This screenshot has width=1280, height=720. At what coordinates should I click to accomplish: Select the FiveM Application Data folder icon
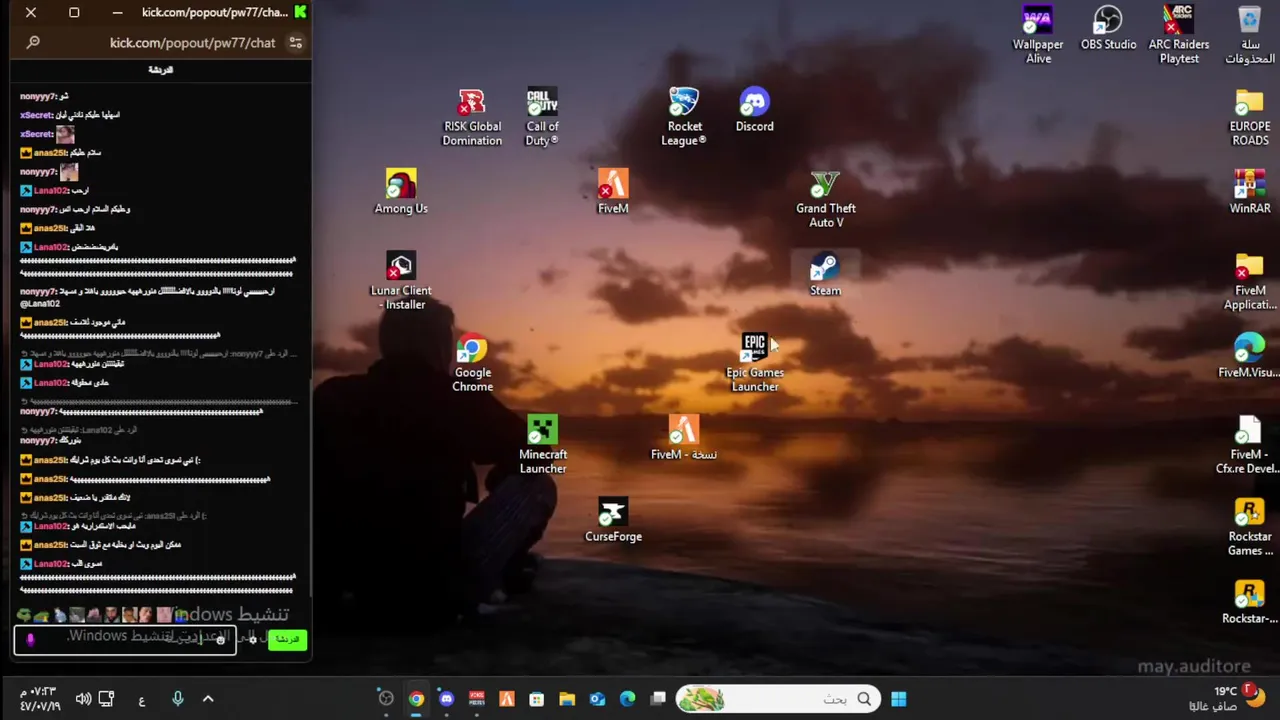click(1250, 282)
